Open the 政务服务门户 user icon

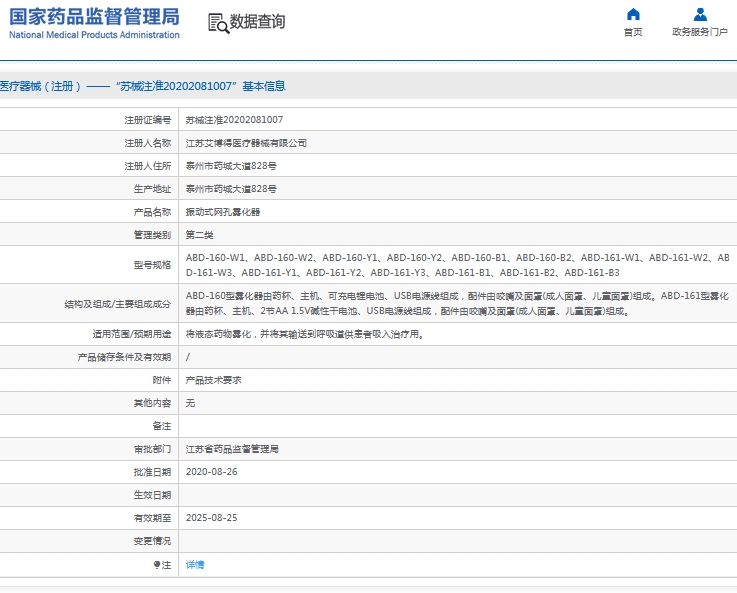700,15
